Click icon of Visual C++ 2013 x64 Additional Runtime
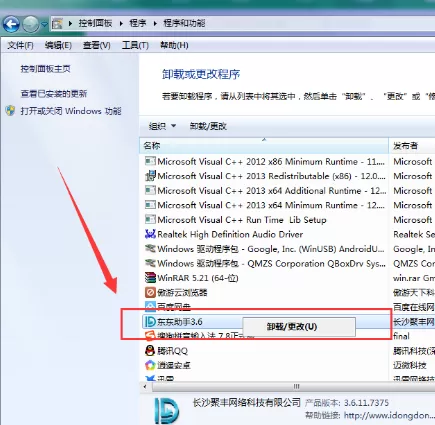 pos(150,190)
